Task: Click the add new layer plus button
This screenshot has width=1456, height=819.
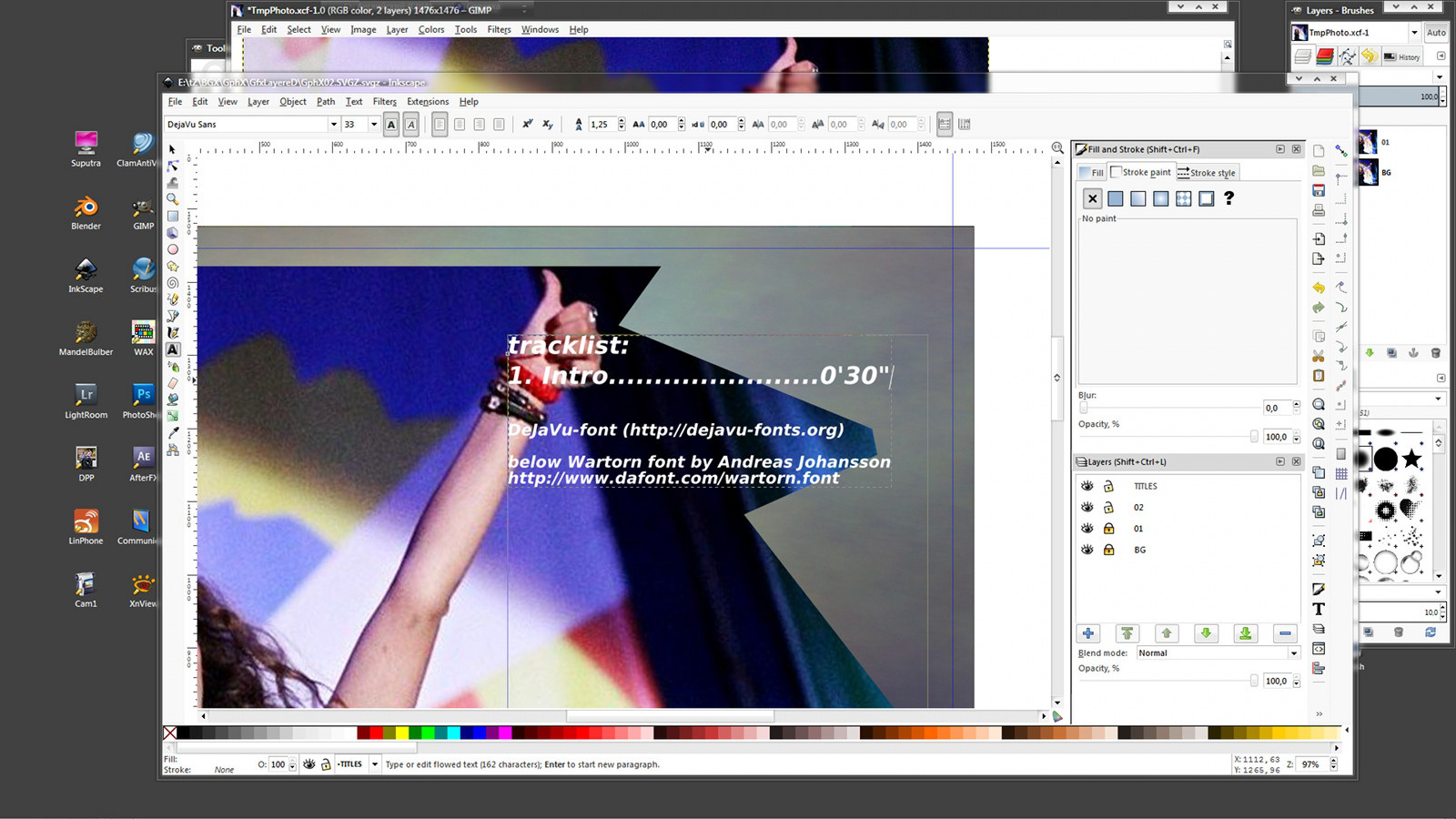Action: tap(1088, 632)
